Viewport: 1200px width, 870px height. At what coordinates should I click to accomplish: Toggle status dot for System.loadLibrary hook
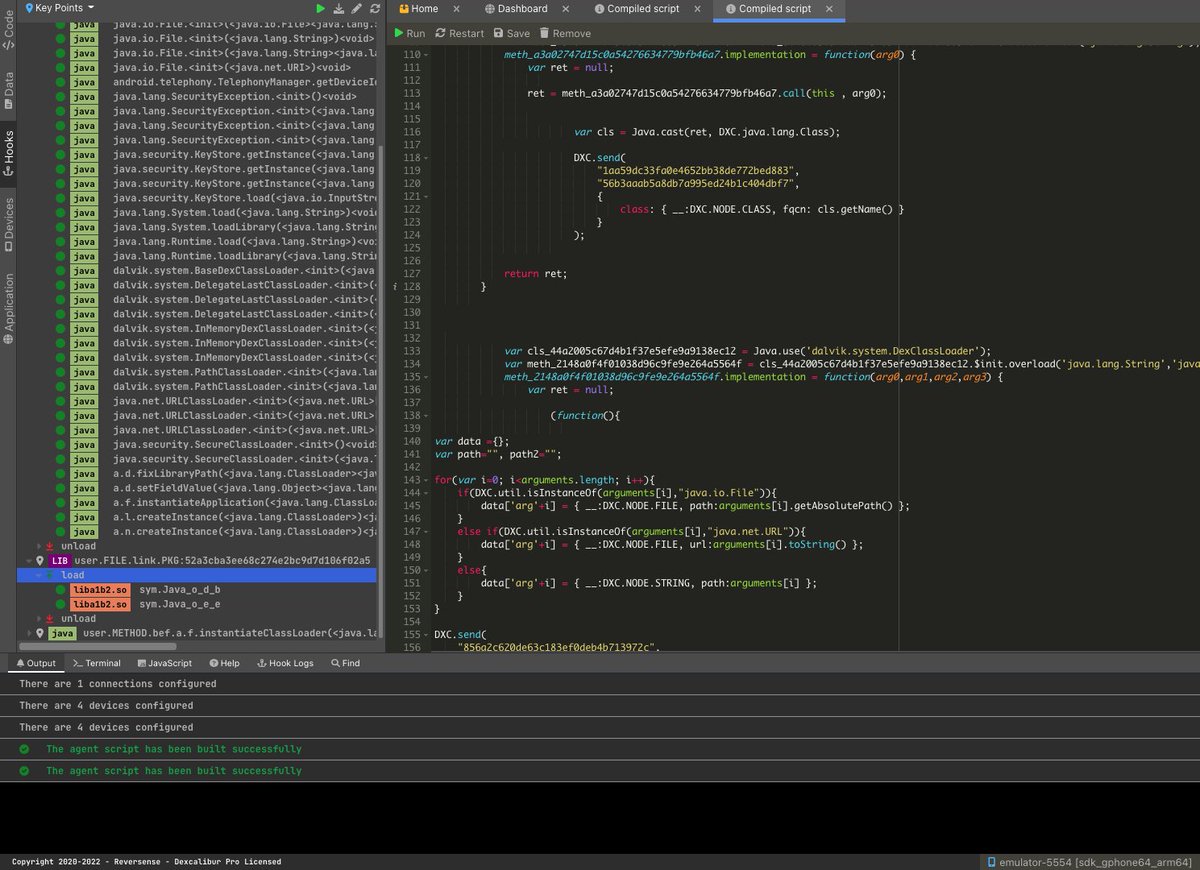(61, 227)
